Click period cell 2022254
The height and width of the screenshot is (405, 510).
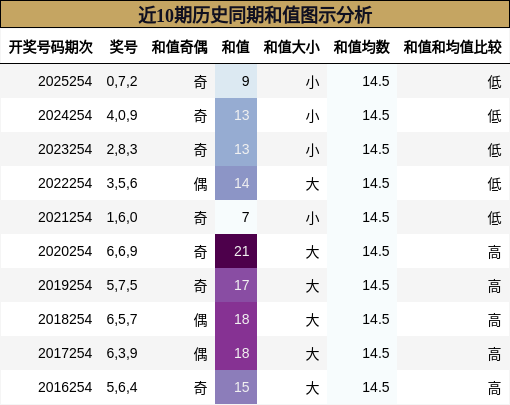click(x=65, y=183)
